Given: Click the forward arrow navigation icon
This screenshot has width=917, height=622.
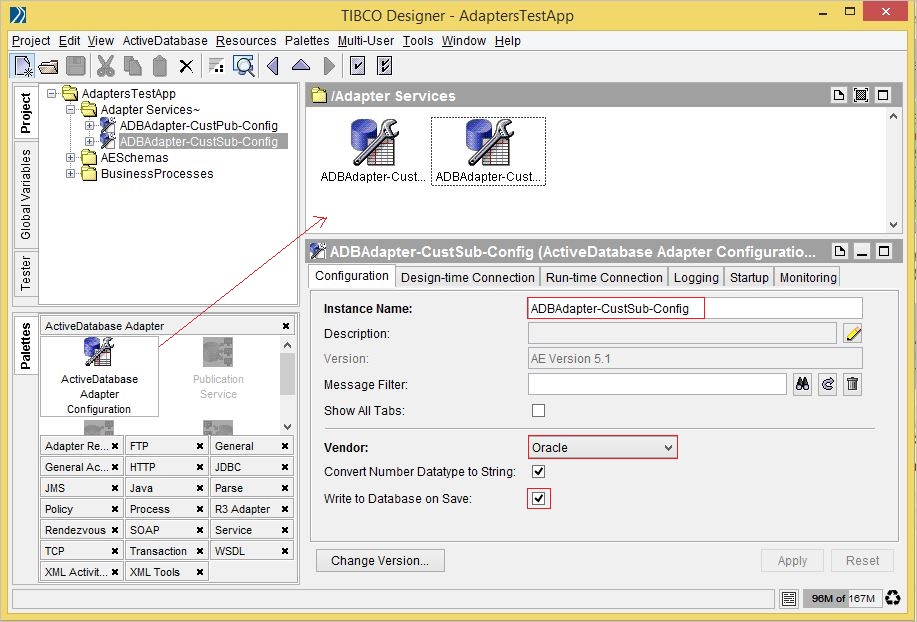Looking at the screenshot, I should coord(329,66).
